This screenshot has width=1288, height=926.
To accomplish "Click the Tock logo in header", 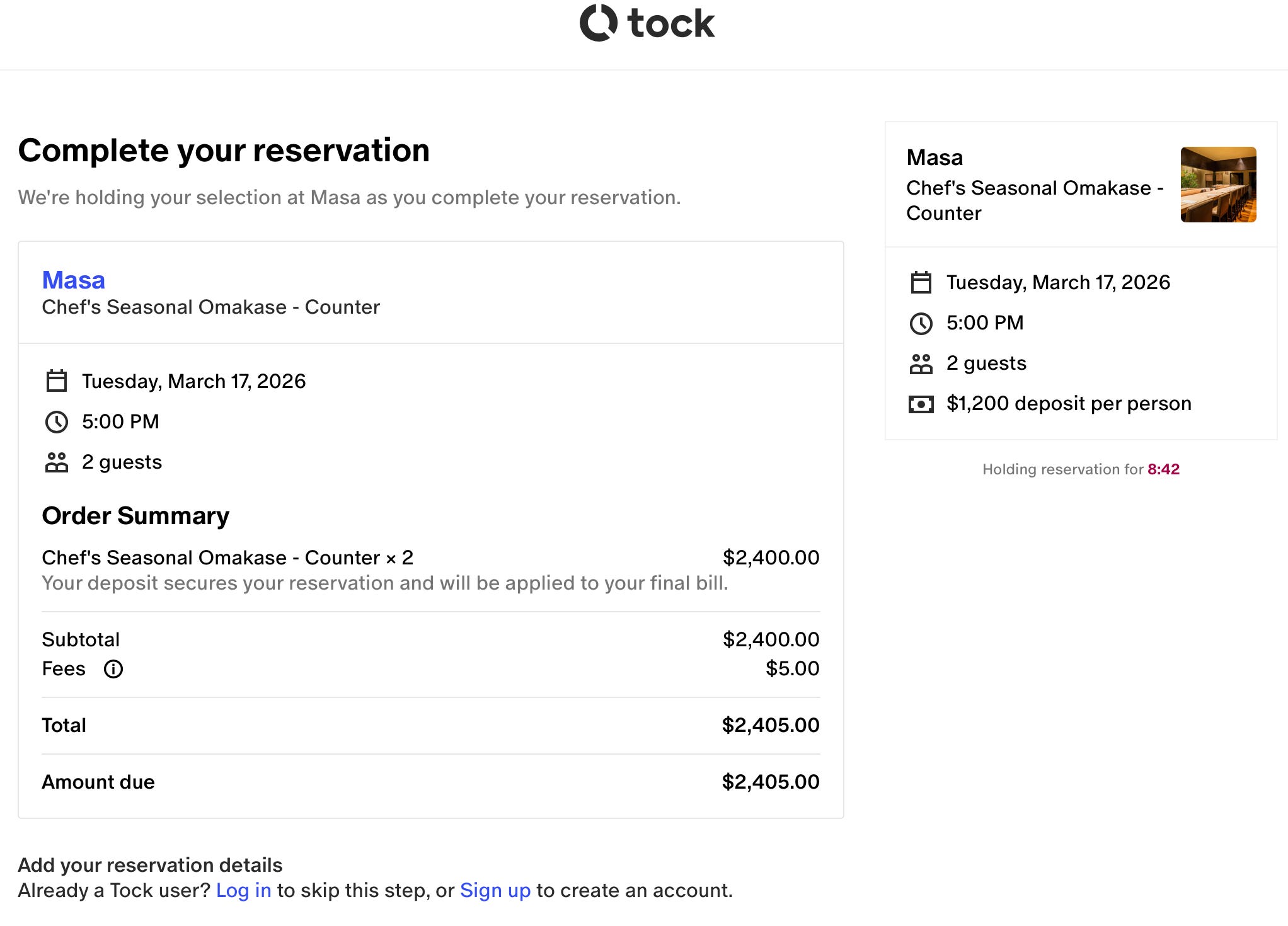I will (x=647, y=23).
